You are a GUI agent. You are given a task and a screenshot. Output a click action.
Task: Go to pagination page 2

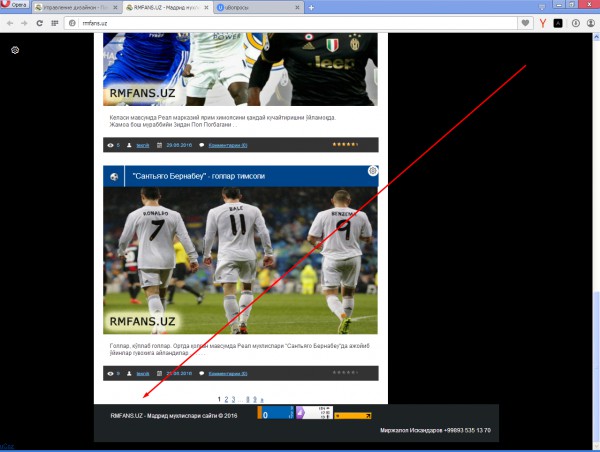tap(226, 400)
